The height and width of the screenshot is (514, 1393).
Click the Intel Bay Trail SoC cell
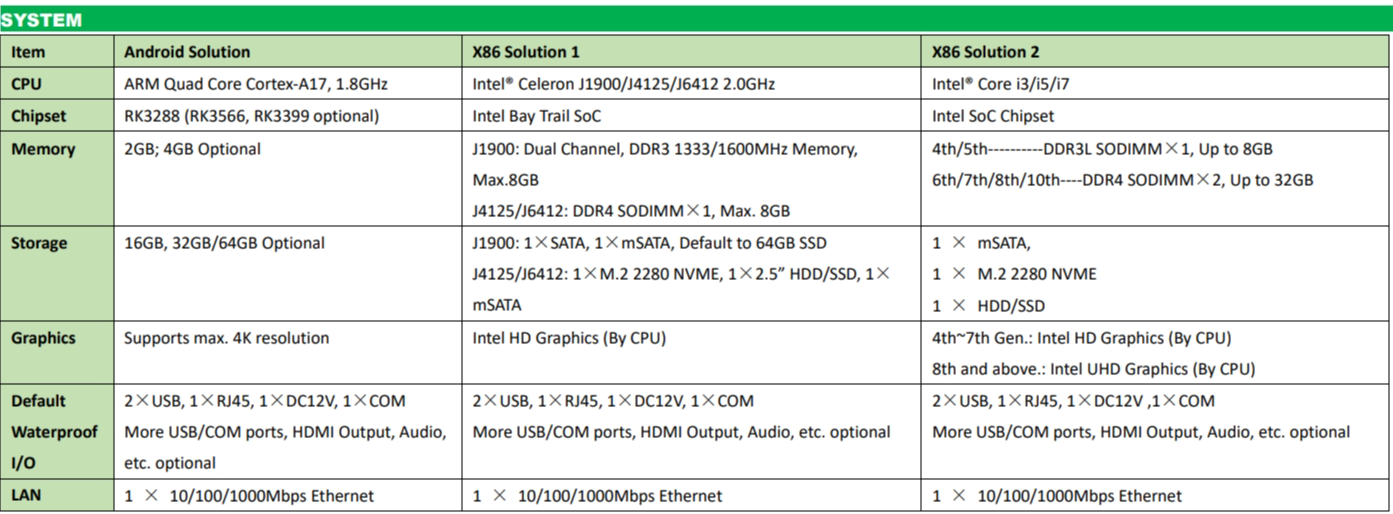coord(537,116)
